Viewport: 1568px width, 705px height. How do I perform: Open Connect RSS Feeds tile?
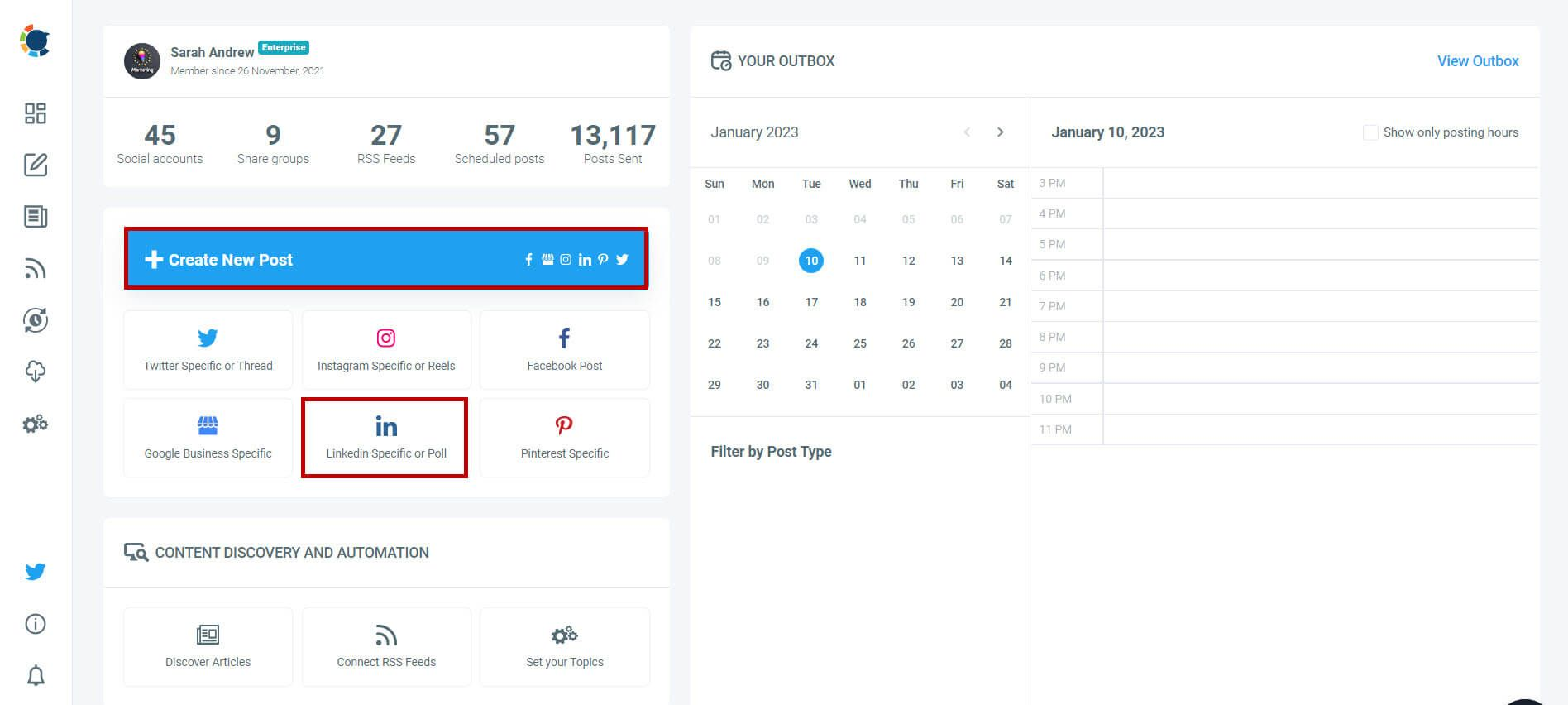click(x=386, y=647)
